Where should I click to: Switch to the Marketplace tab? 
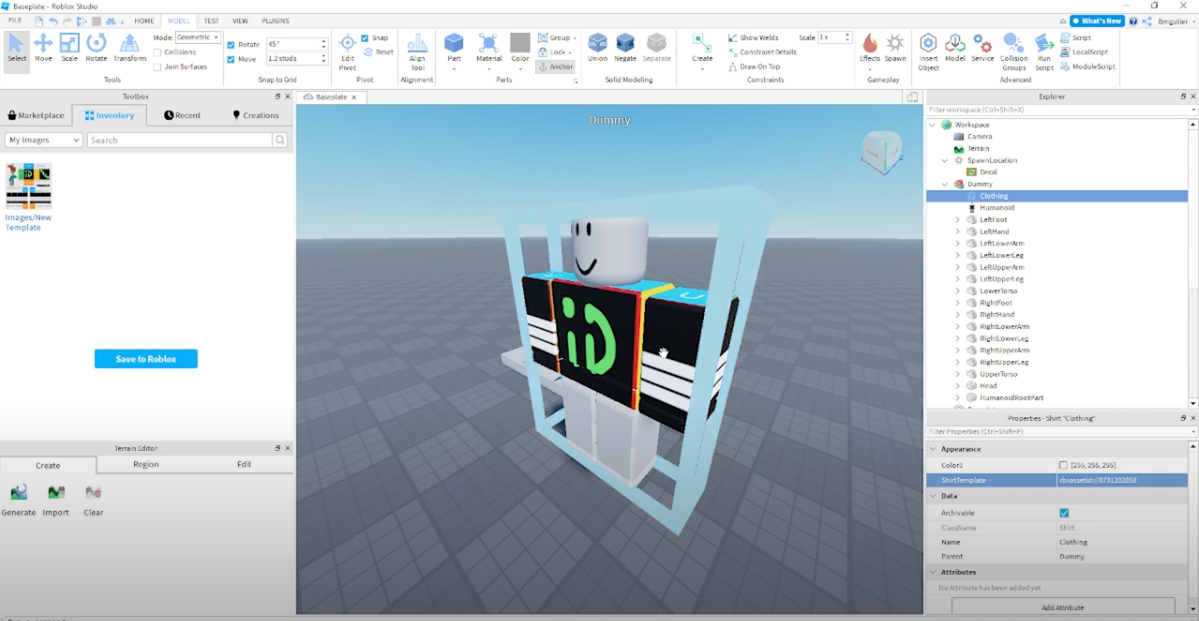36,116
